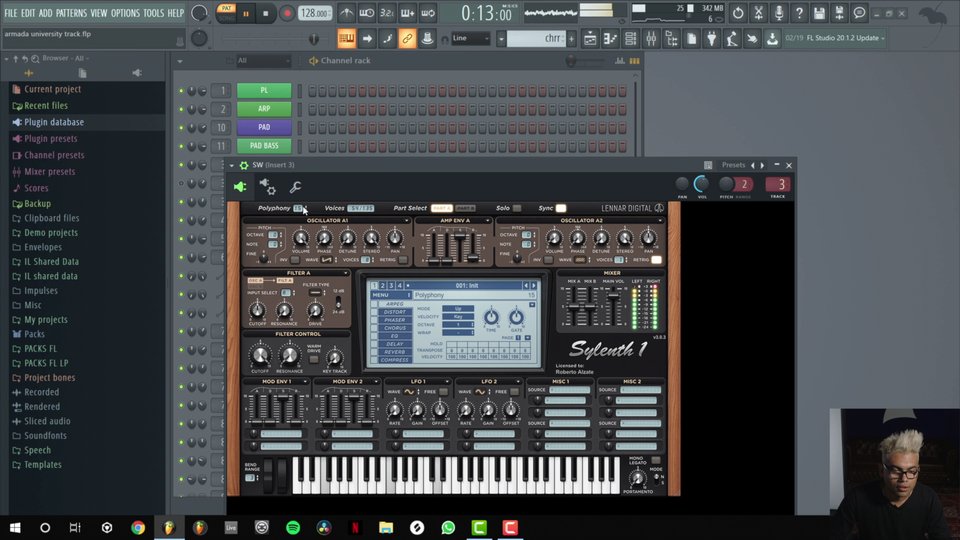Open the mixer from the toolbar
960x540 pixels.
[x=651, y=39]
